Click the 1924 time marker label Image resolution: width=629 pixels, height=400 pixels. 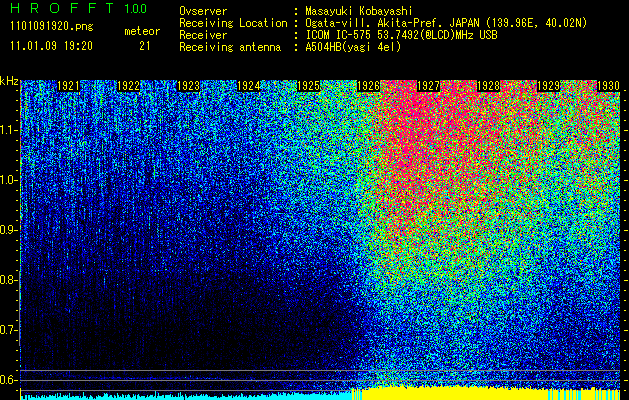click(x=248, y=86)
